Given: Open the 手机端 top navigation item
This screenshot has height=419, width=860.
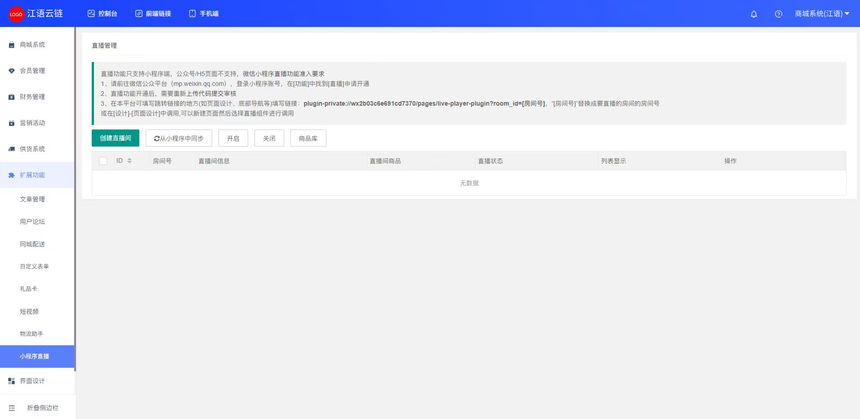Looking at the screenshot, I should click(x=204, y=14).
